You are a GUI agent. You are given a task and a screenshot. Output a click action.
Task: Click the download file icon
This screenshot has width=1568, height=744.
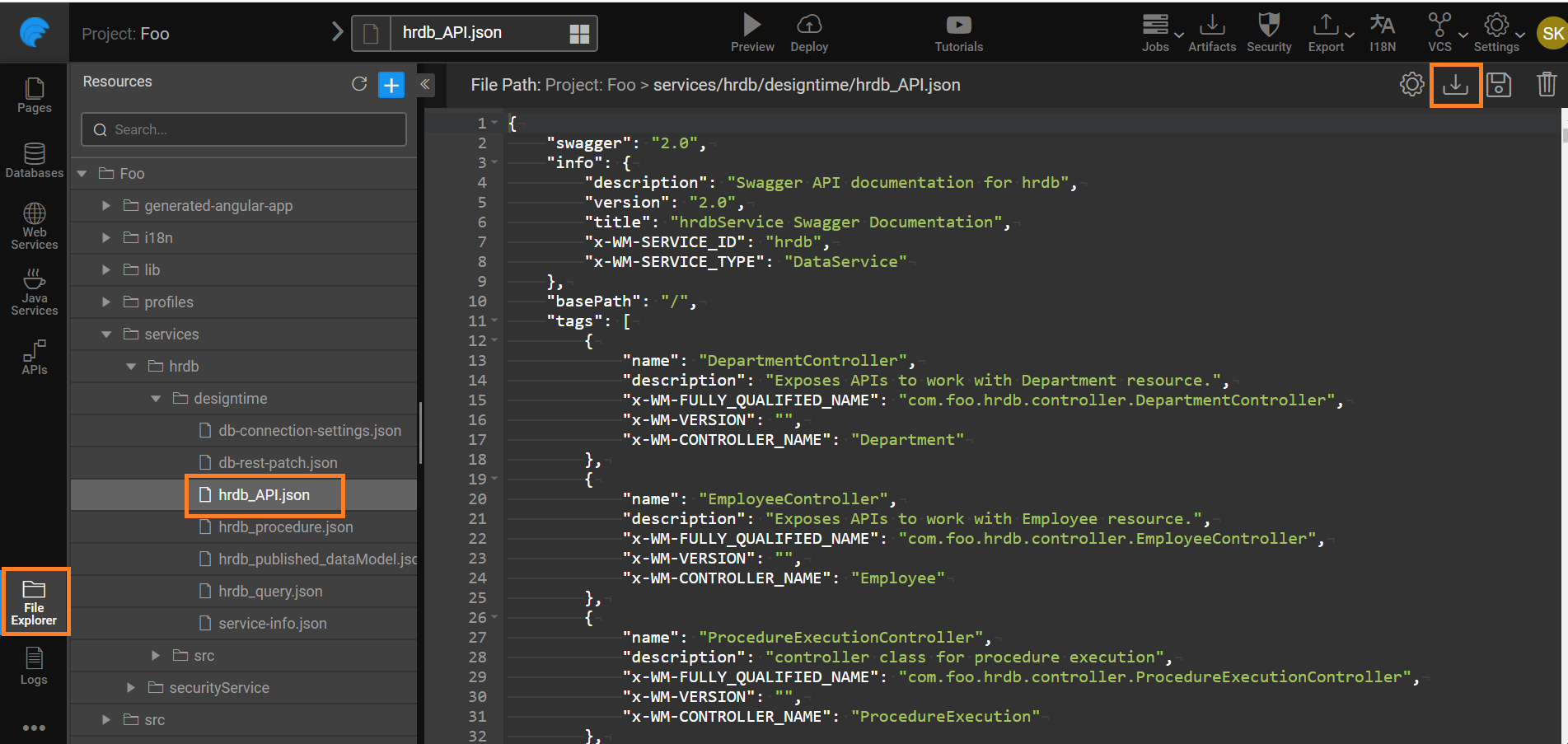click(x=1455, y=85)
